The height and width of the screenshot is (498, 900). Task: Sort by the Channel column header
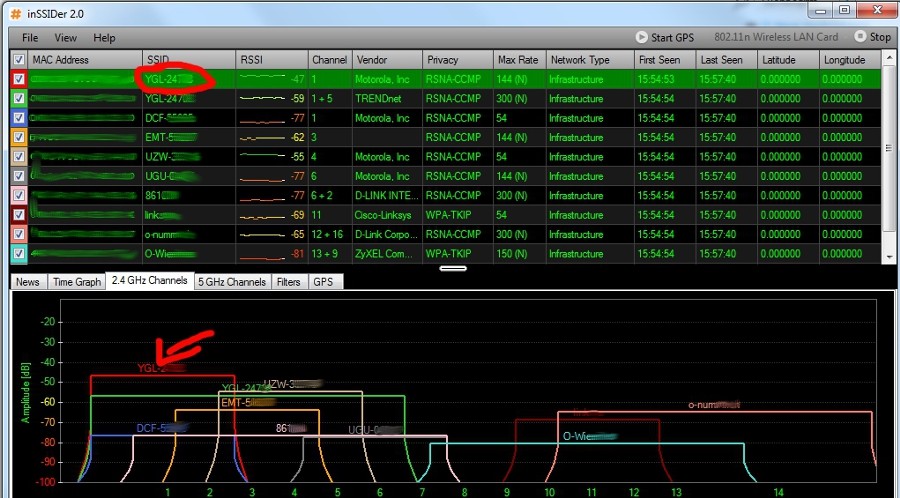329,60
